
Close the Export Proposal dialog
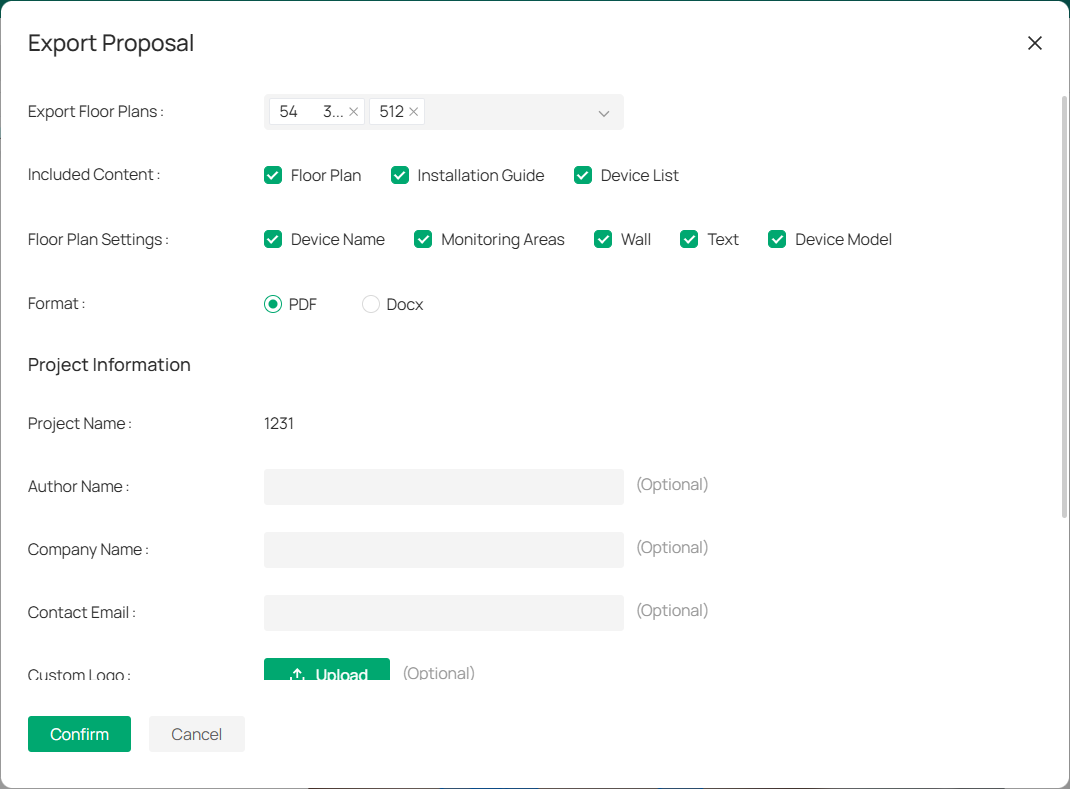pos(1034,43)
